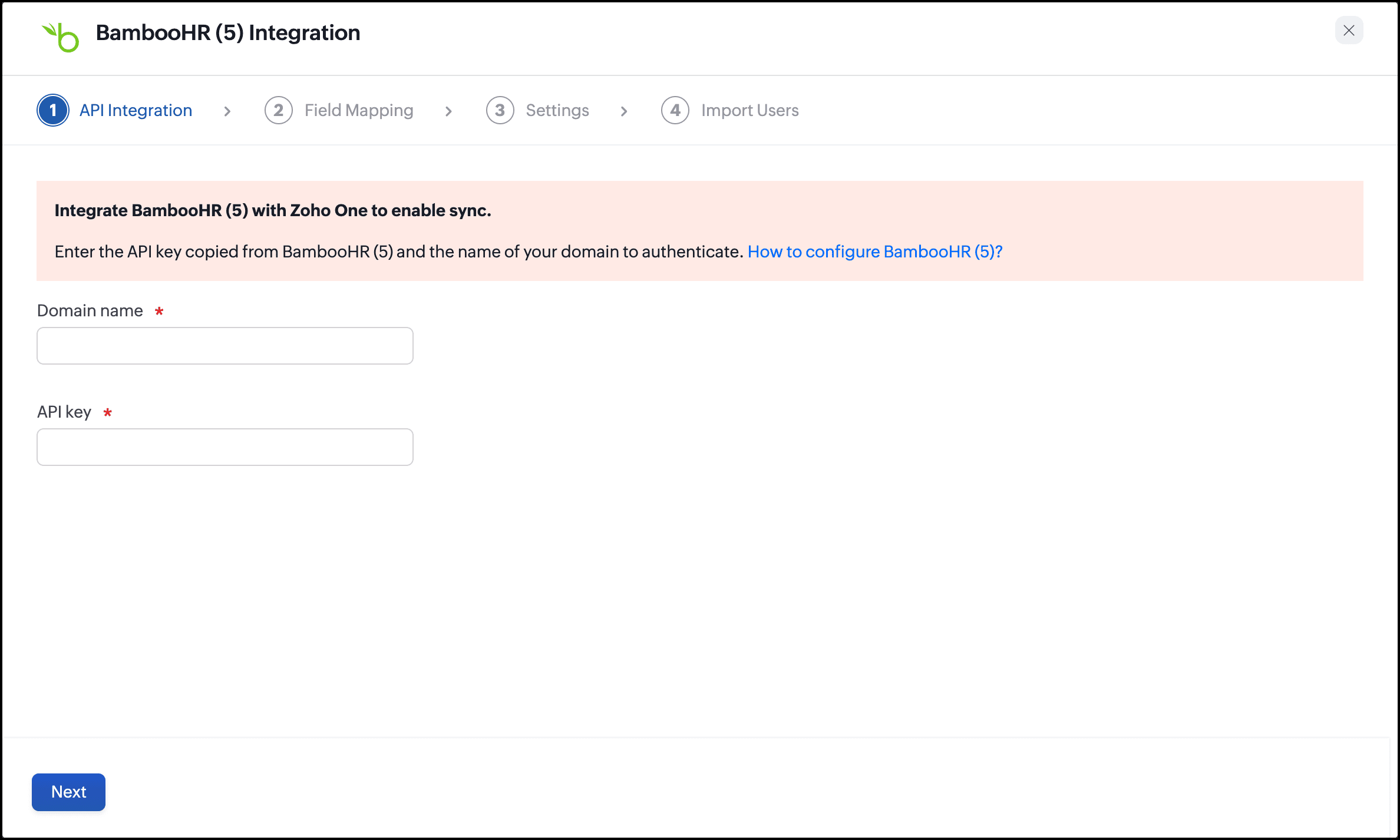Screen dimensions: 1400x840
Task: Click the Domain name field label
Action: pyautogui.click(x=90, y=310)
